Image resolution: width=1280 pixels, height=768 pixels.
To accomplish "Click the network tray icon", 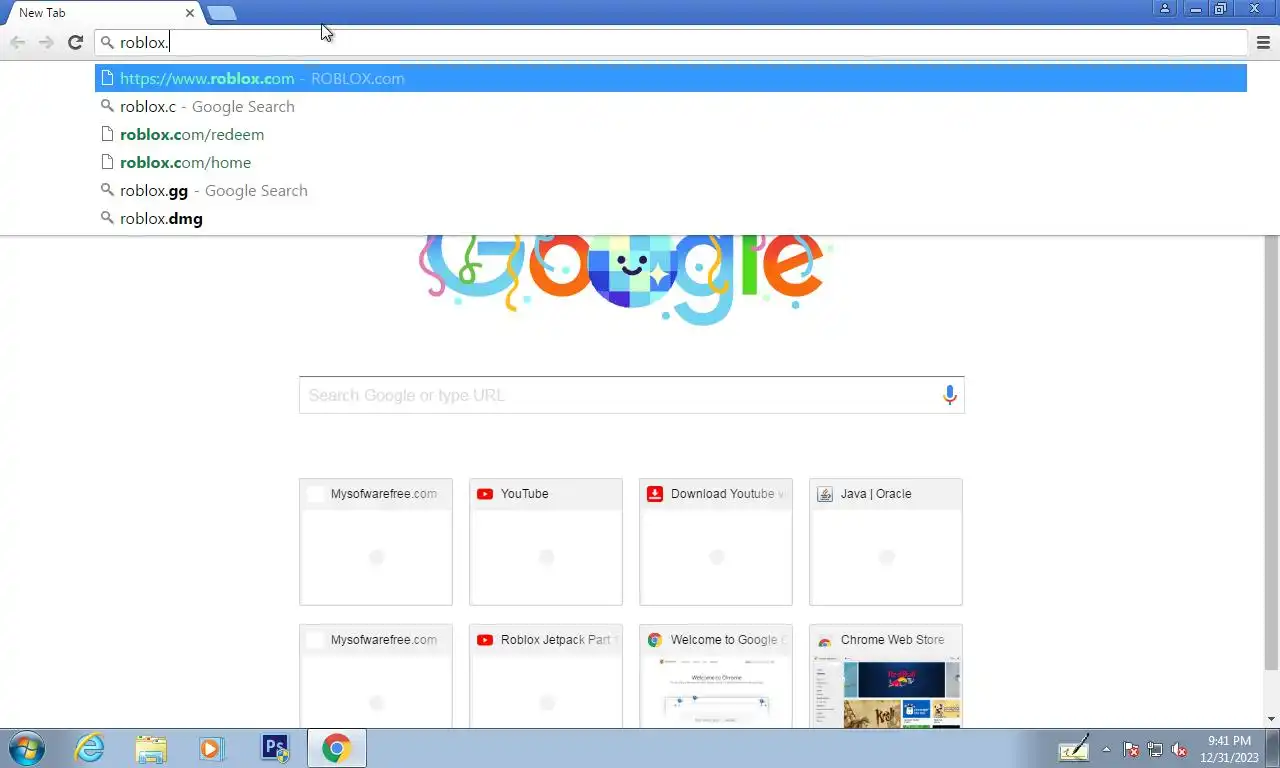I will click(1155, 749).
